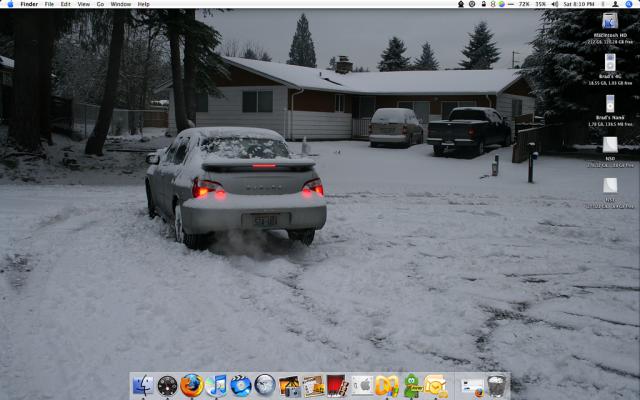640x400 pixels.
Task: Open the Help menu
Action: pyautogui.click(x=143, y=4)
